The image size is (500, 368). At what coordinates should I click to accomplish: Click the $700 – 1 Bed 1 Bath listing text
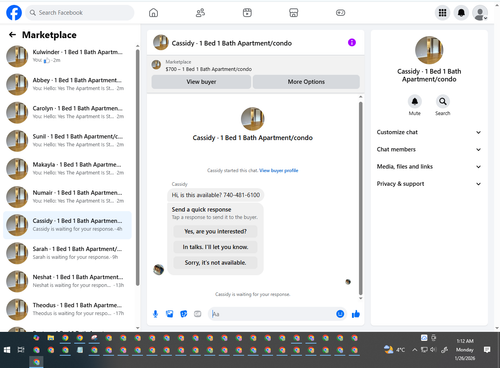(x=209, y=69)
